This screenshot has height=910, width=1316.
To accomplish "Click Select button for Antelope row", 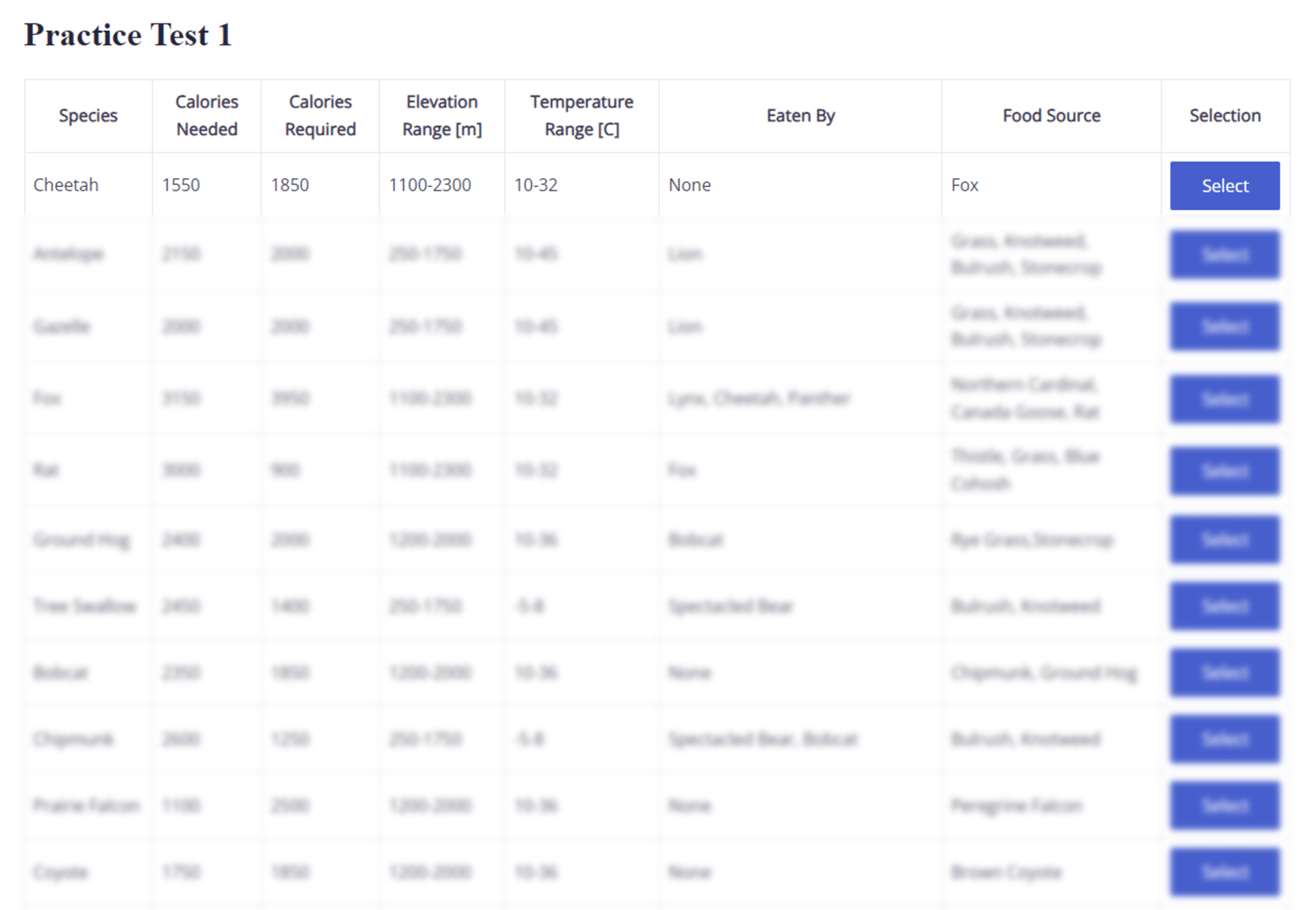I will point(1224,254).
